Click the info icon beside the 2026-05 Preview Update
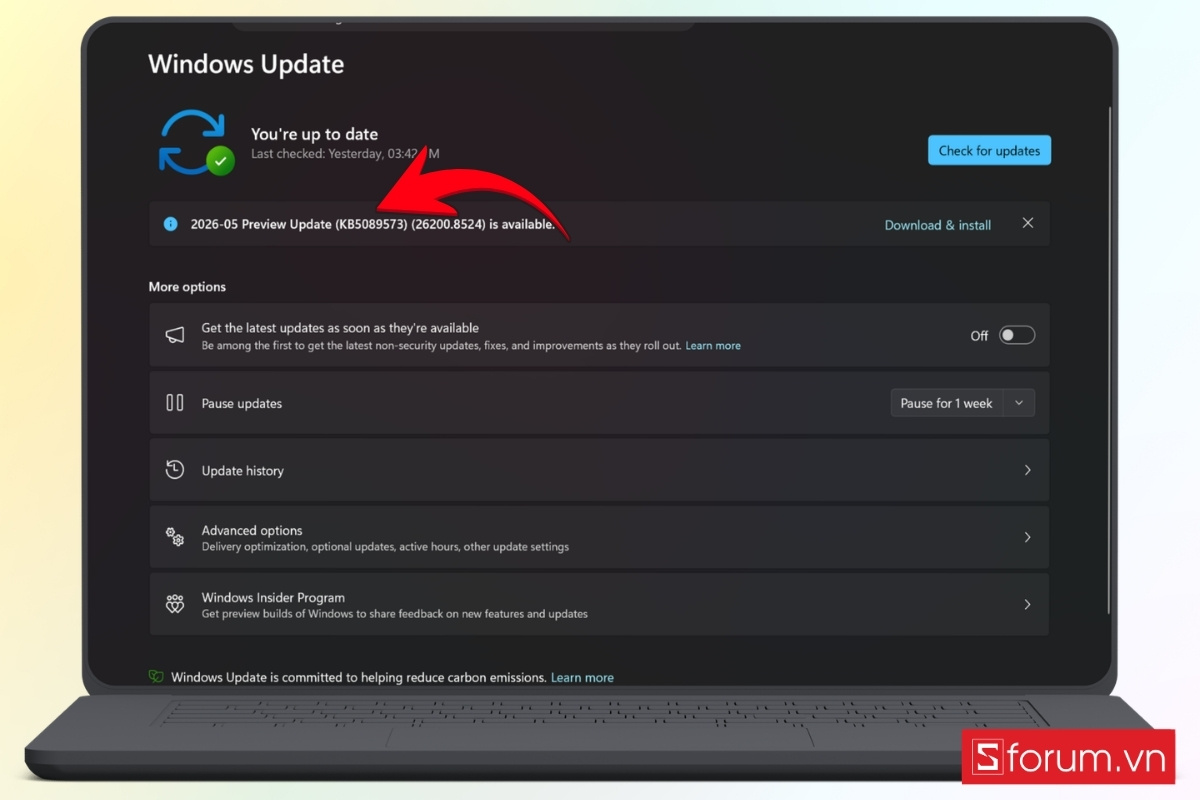The width and height of the screenshot is (1200, 800). tap(171, 224)
